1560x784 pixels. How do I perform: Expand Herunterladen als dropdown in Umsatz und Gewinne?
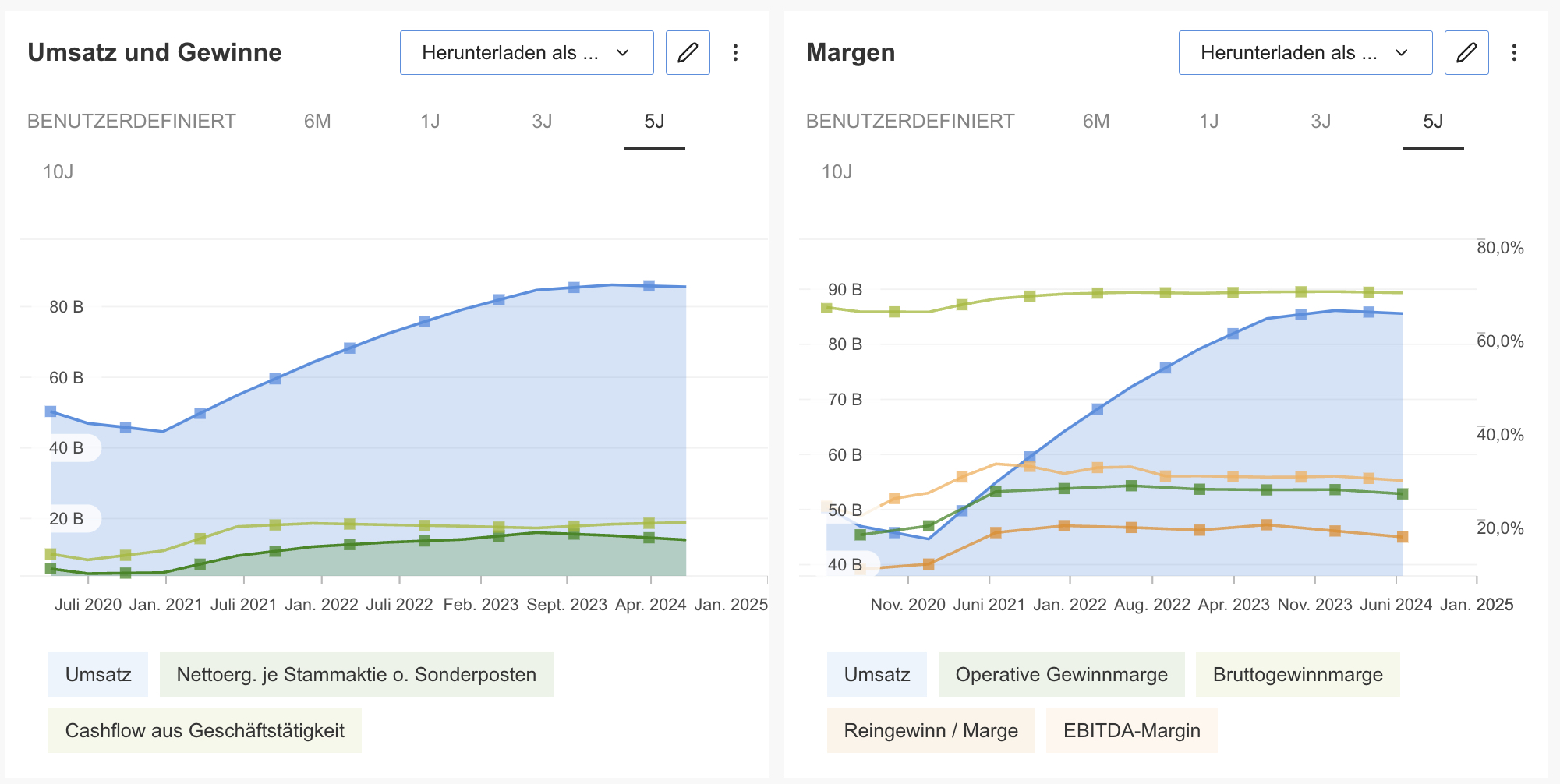coord(527,53)
